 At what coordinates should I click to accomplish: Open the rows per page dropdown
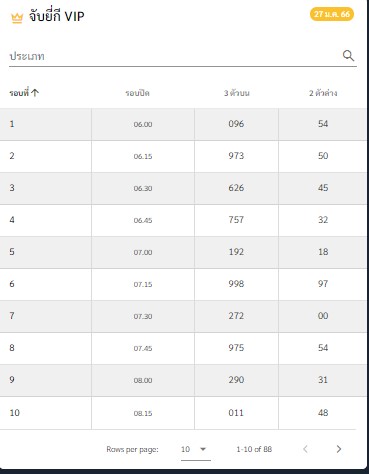coord(196,449)
